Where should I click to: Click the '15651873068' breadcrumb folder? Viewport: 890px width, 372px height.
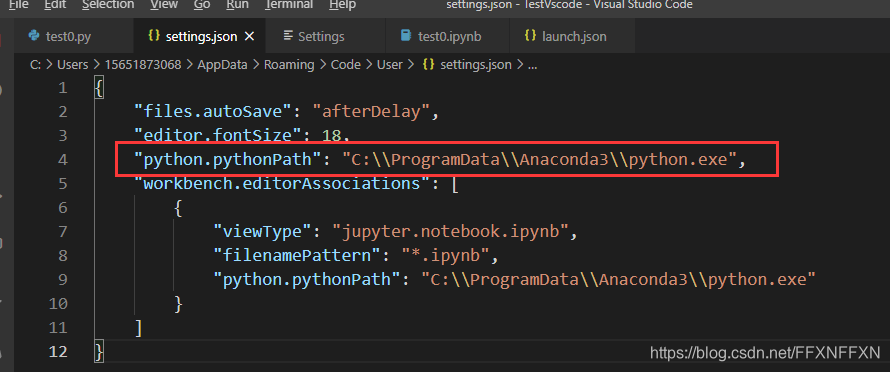pos(142,65)
